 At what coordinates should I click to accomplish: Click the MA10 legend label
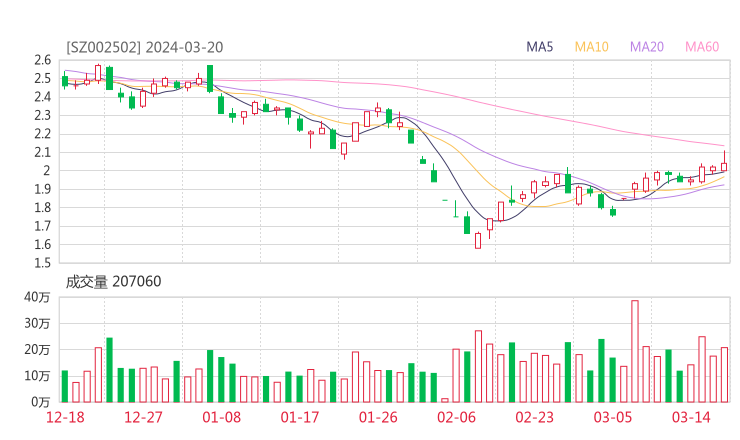pos(591,47)
